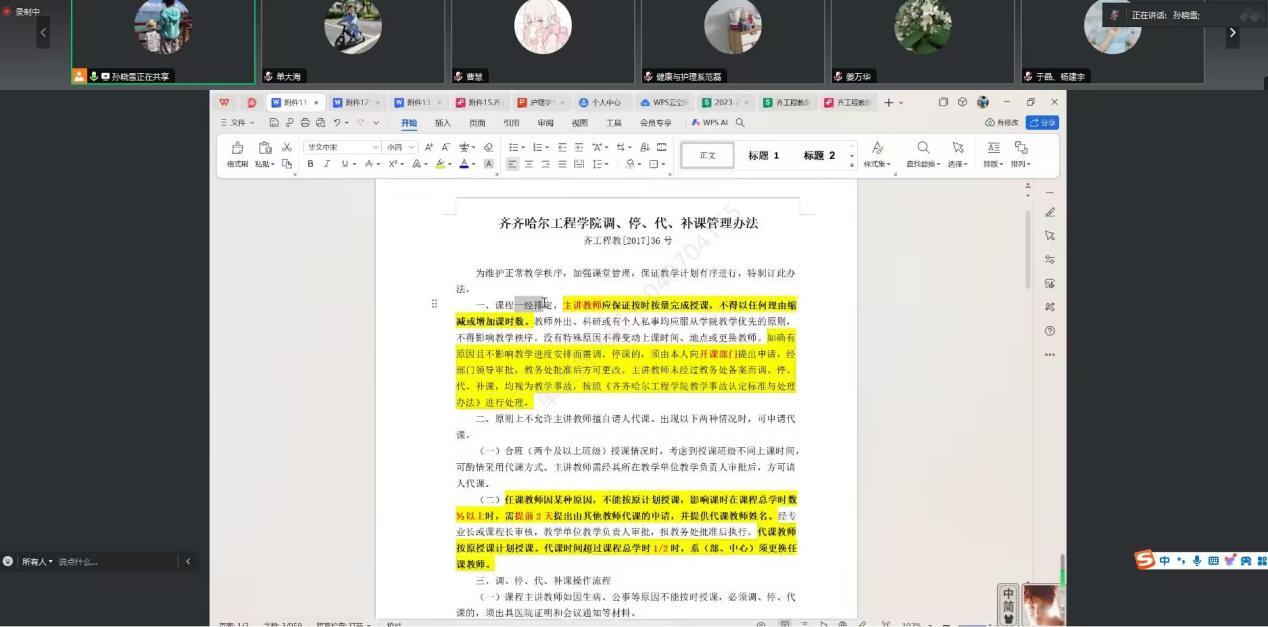Screen dimensions: 1268x627
Task: Click the yellow text highlight color icon
Action: coord(441,164)
